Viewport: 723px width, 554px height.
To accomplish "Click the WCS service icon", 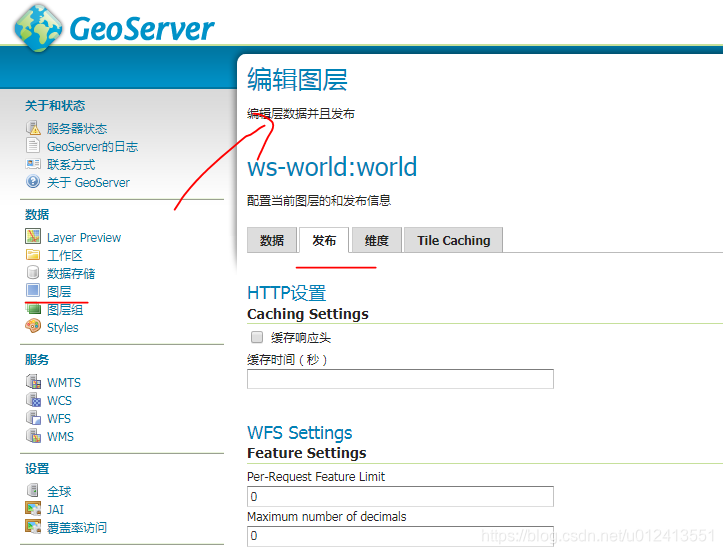I will pos(33,399).
